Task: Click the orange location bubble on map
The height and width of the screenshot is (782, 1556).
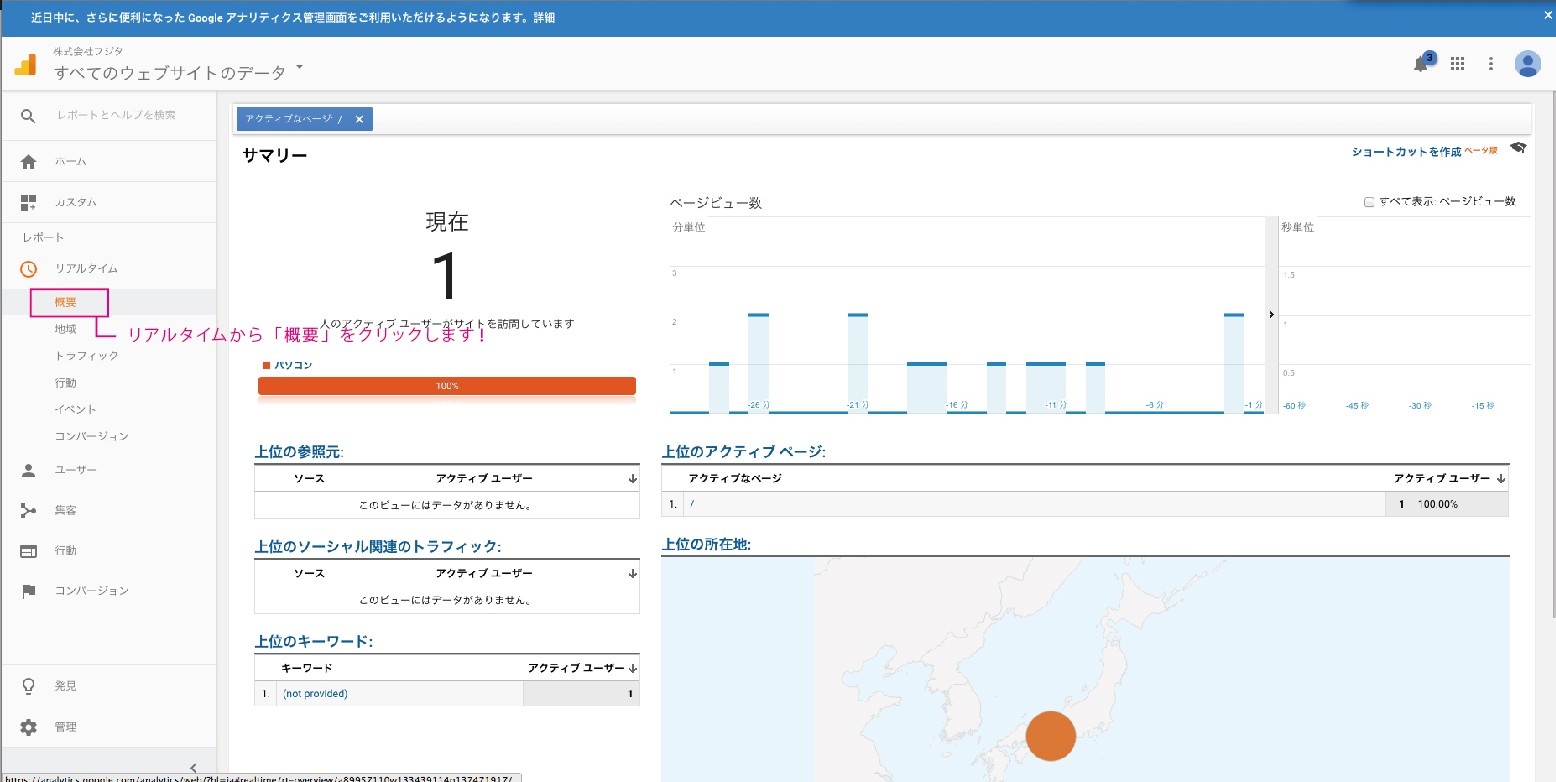Action: click(x=1051, y=736)
